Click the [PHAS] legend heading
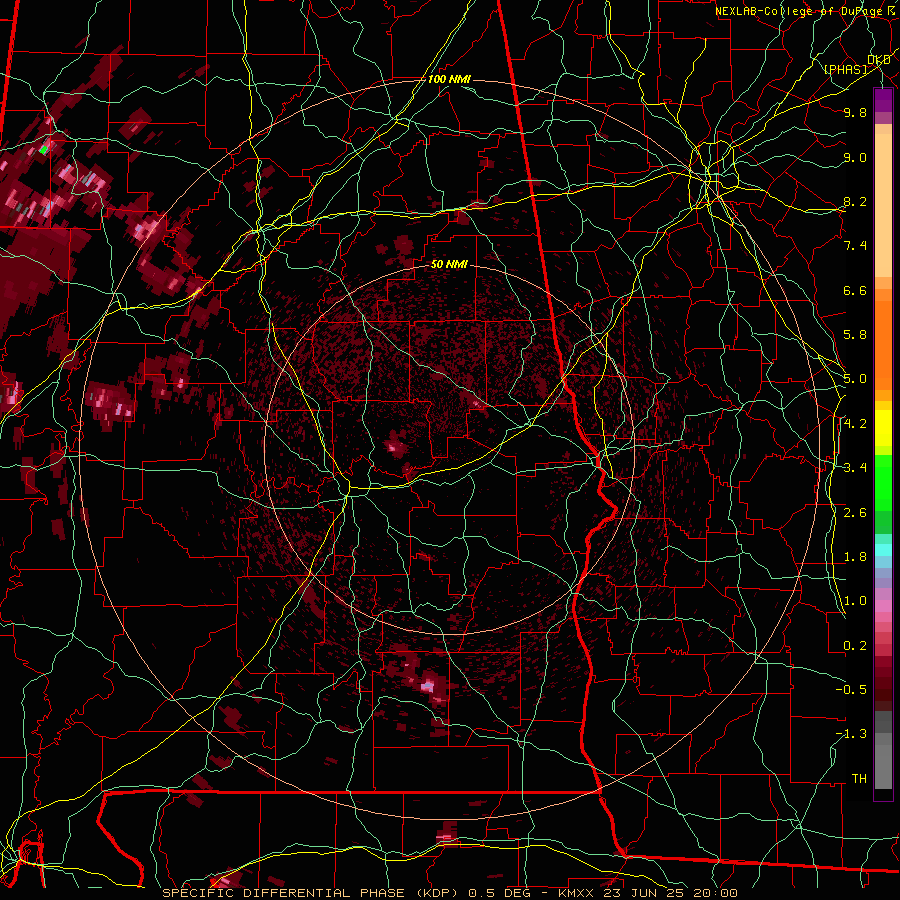Viewport: 900px width, 900px height. click(x=845, y=69)
